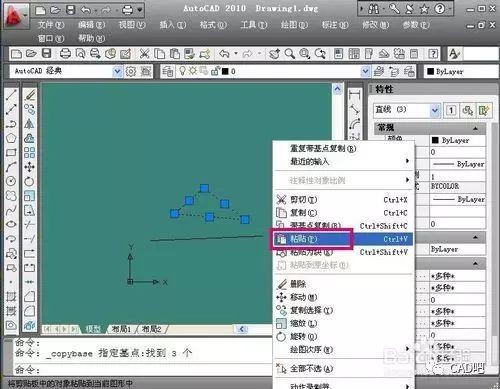
Task: Switch to 布局1 layout tab
Action: pyautogui.click(x=121, y=329)
